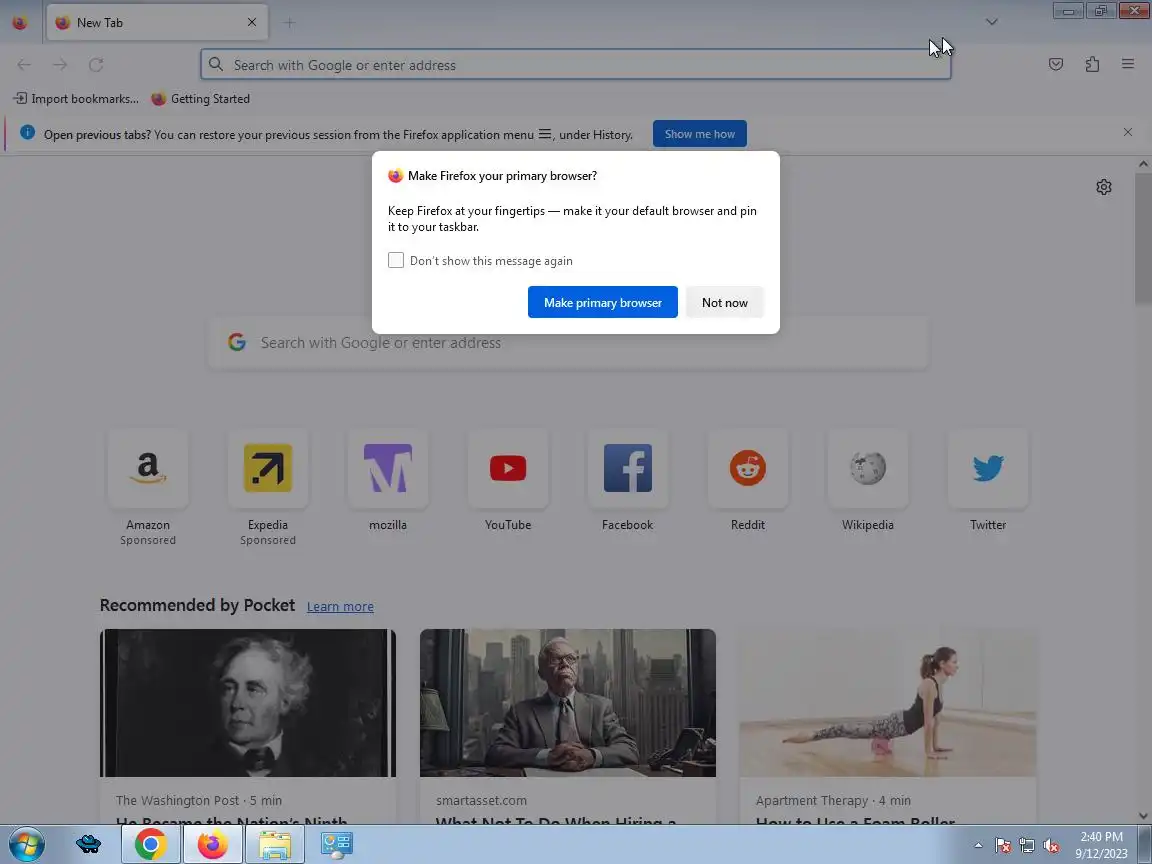The height and width of the screenshot is (864, 1152).
Task: Reload the current page
Action: pyautogui.click(x=96, y=65)
